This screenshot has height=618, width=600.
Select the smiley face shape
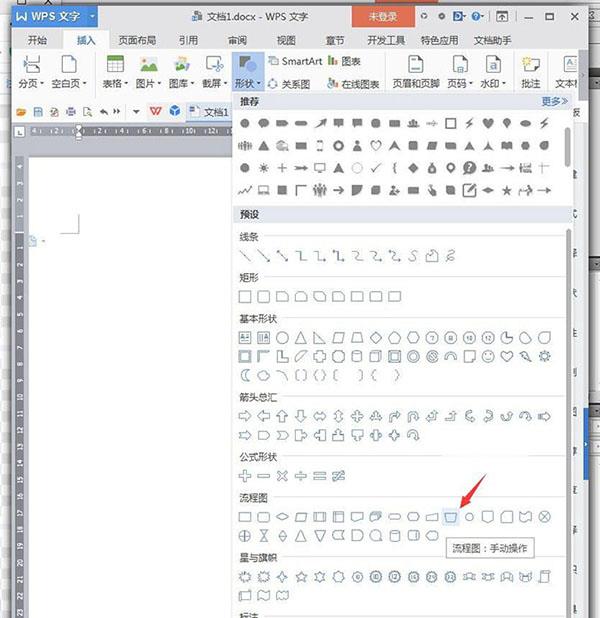[488, 356]
